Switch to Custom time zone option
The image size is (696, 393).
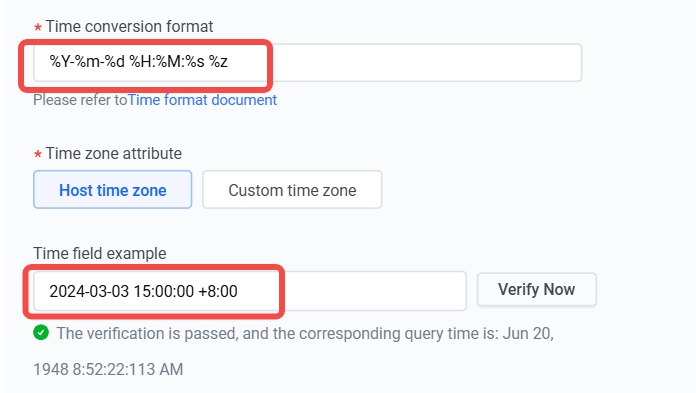[292, 190]
